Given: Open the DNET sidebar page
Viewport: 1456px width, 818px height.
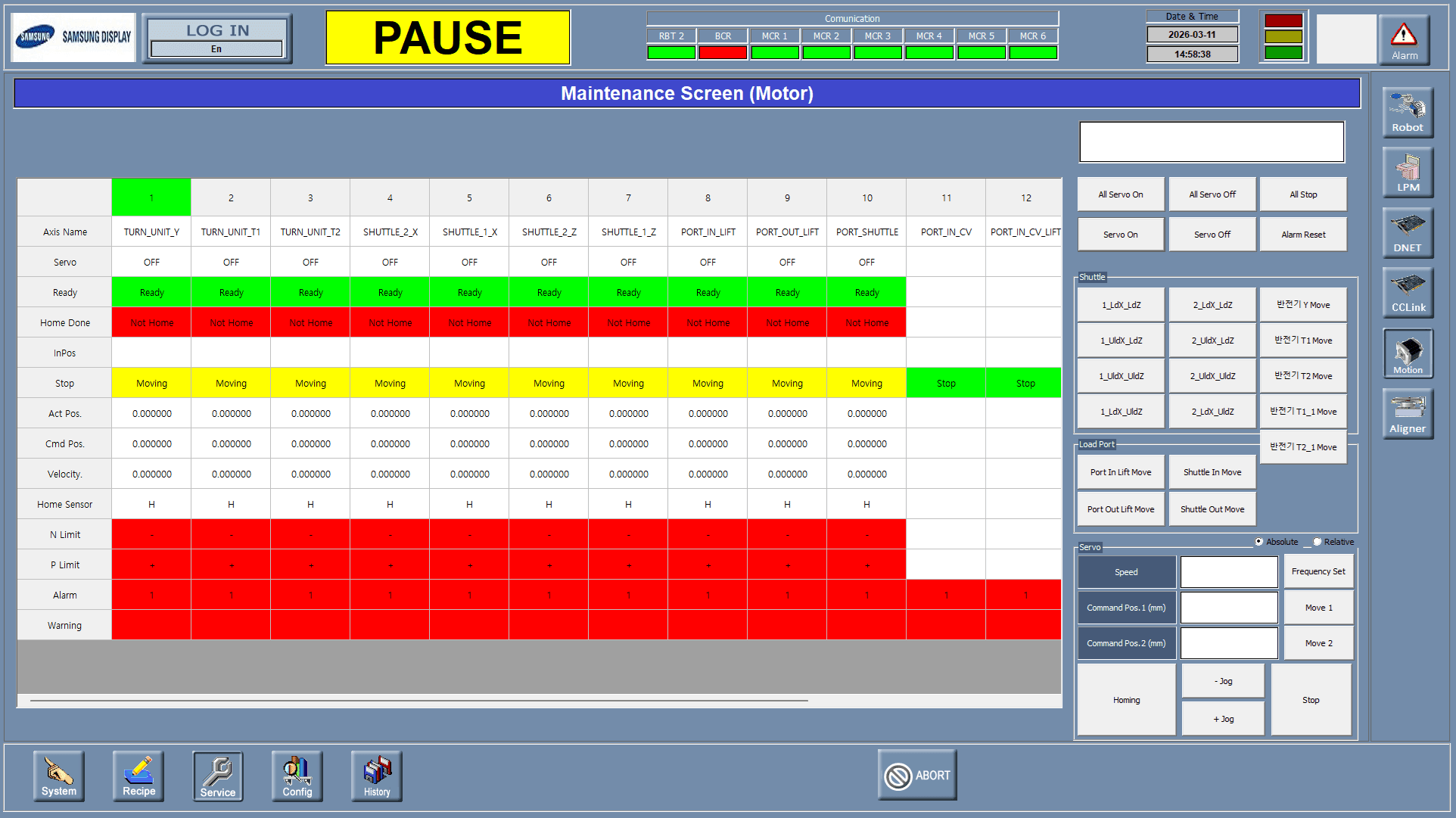Looking at the screenshot, I should tap(1407, 232).
